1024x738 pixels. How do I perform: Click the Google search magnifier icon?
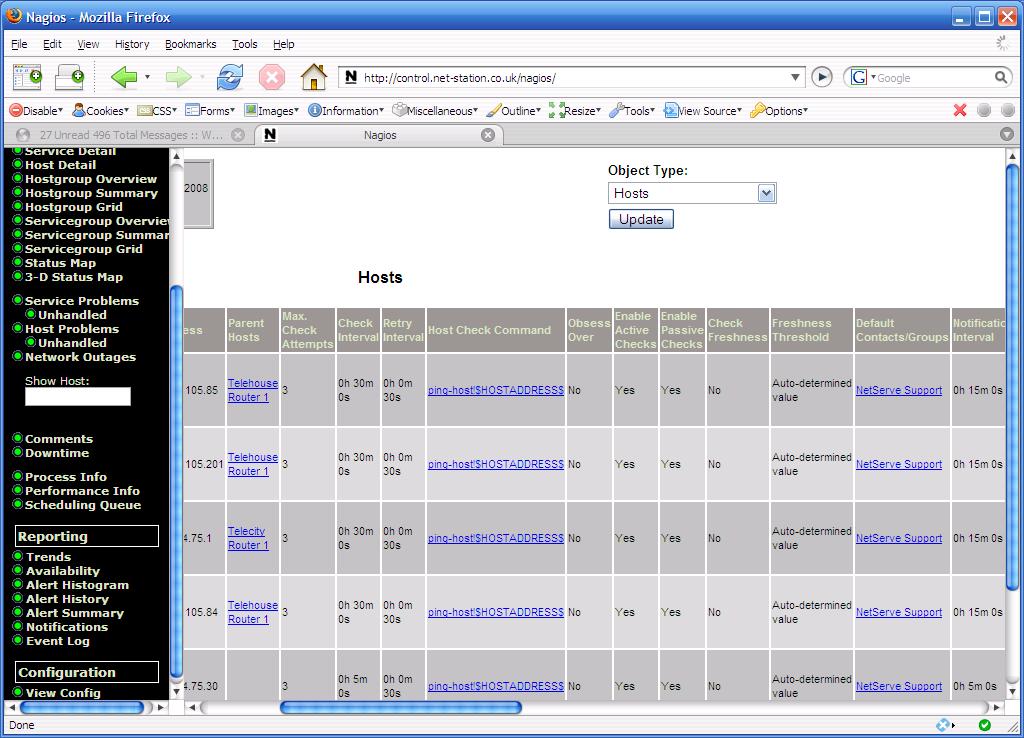pos(1000,78)
